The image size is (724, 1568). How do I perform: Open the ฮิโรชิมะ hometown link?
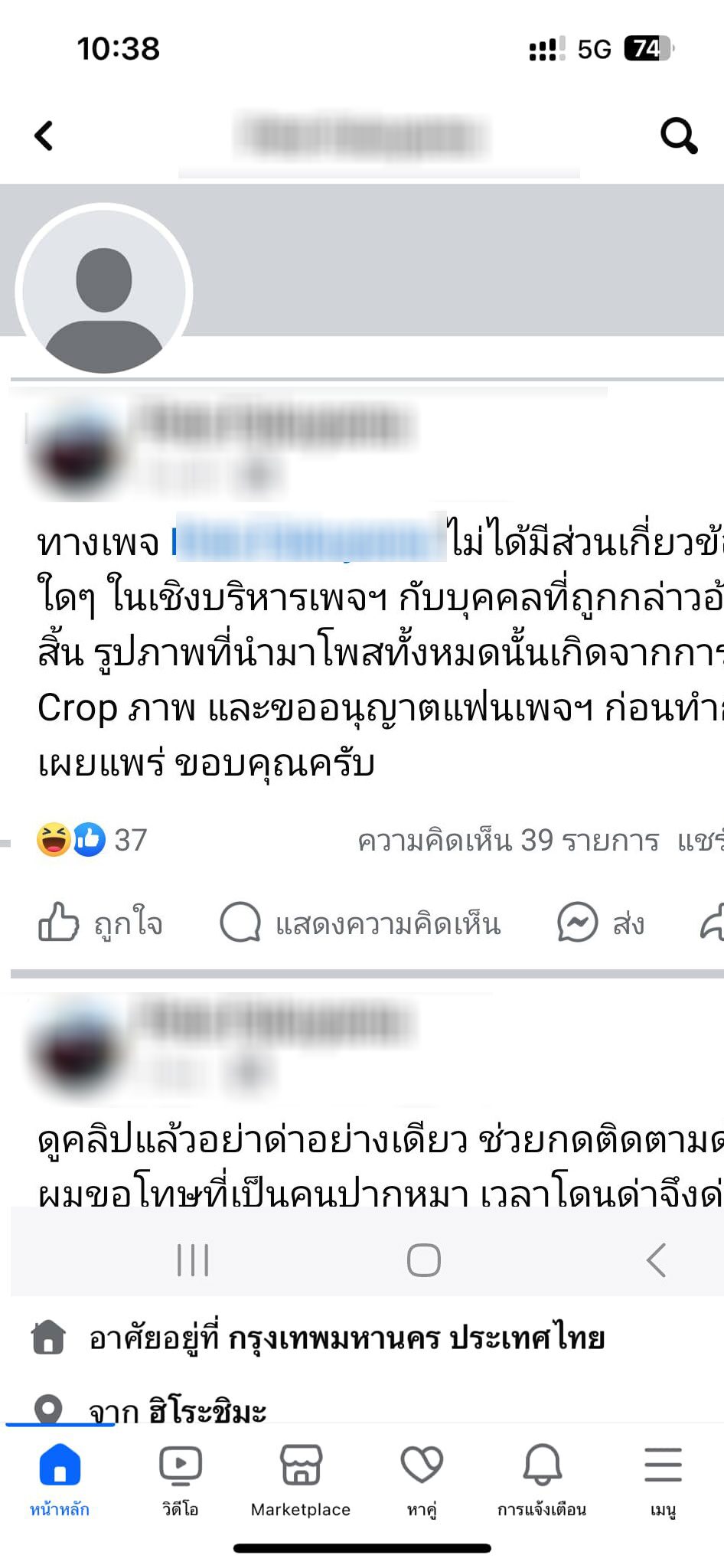pyautogui.click(x=207, y=1410)
